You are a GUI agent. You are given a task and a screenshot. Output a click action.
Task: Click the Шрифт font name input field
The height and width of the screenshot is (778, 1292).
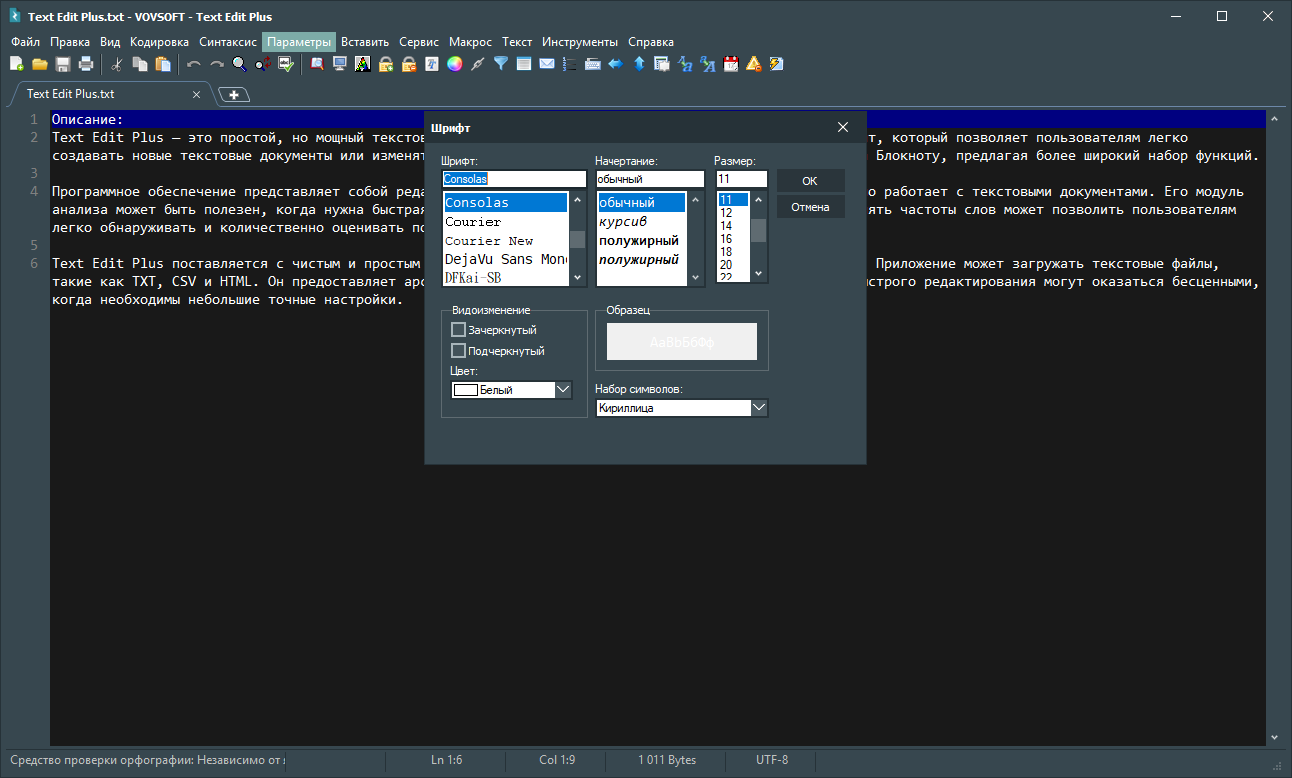coord(514,179)
